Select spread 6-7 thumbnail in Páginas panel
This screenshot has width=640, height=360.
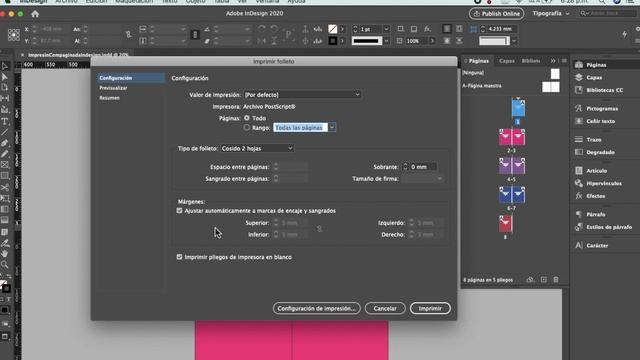pos(512,195)
